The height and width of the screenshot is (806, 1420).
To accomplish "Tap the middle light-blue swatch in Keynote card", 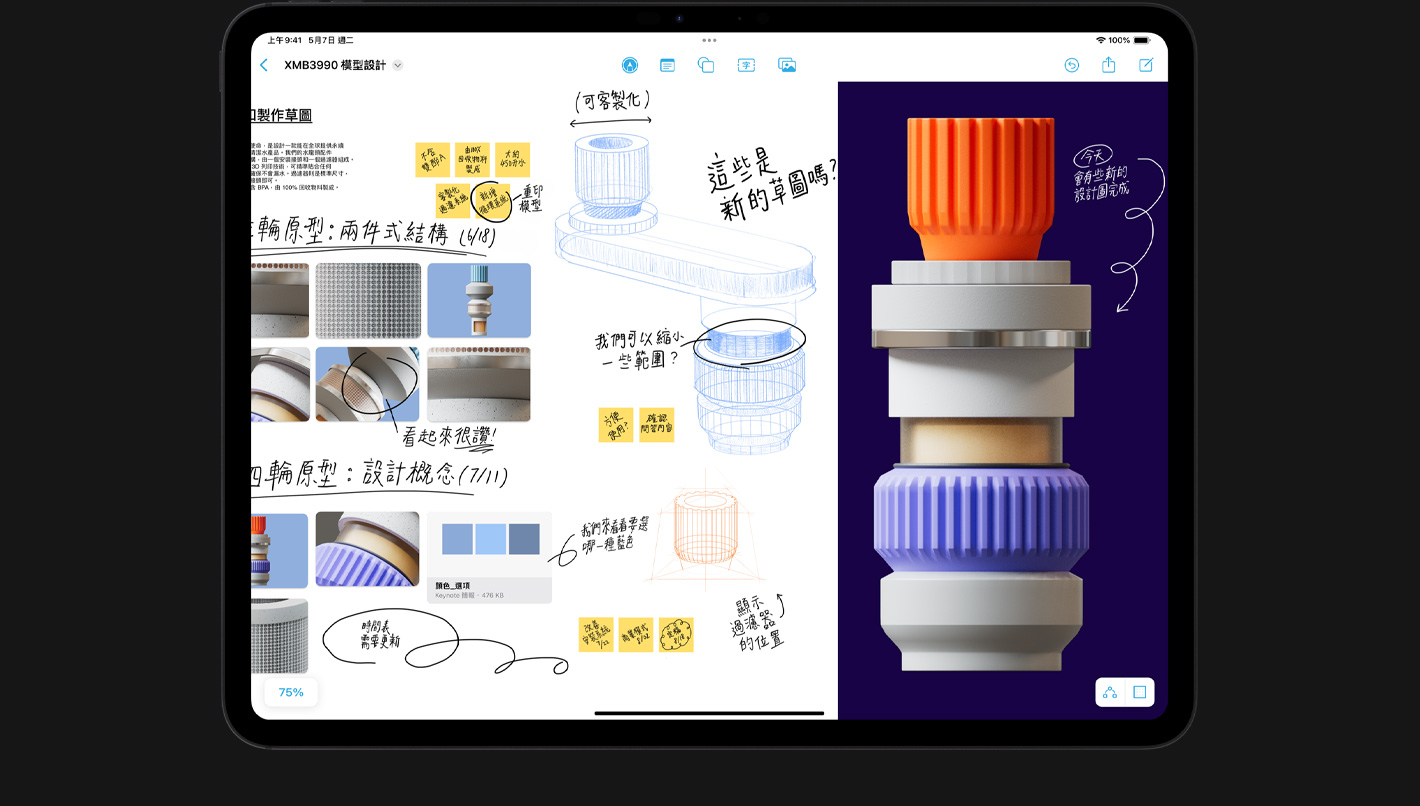I will click(x=490, y=539).
